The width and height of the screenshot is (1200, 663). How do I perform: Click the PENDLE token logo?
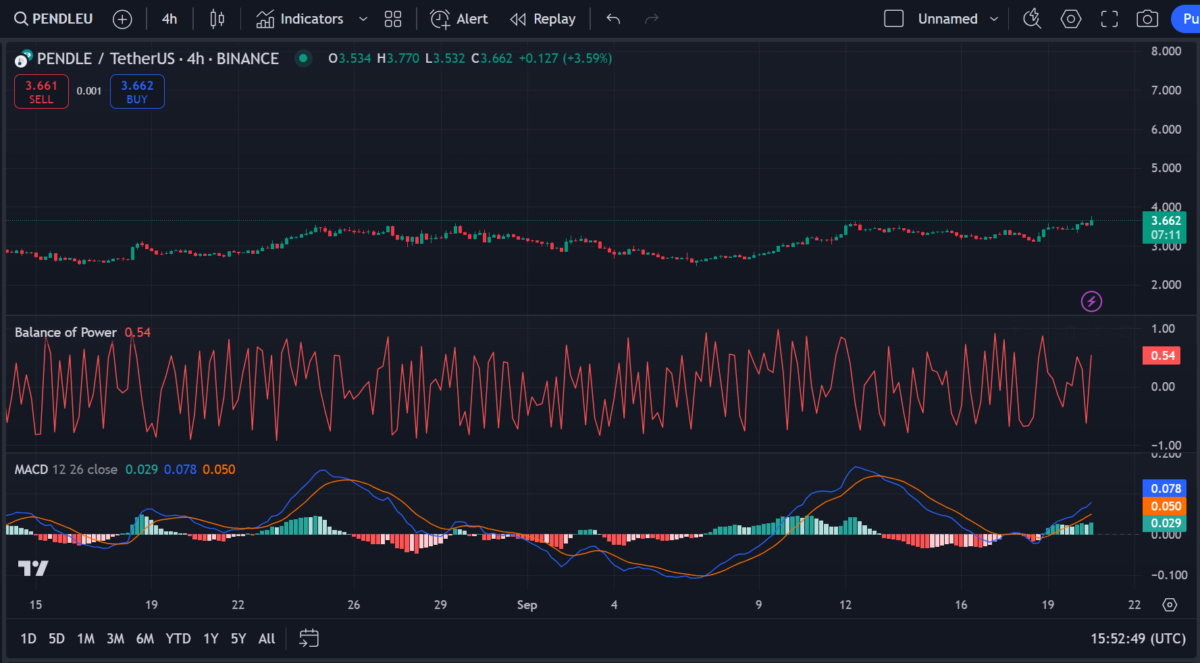pyautogui.click(x=23, y=59)
